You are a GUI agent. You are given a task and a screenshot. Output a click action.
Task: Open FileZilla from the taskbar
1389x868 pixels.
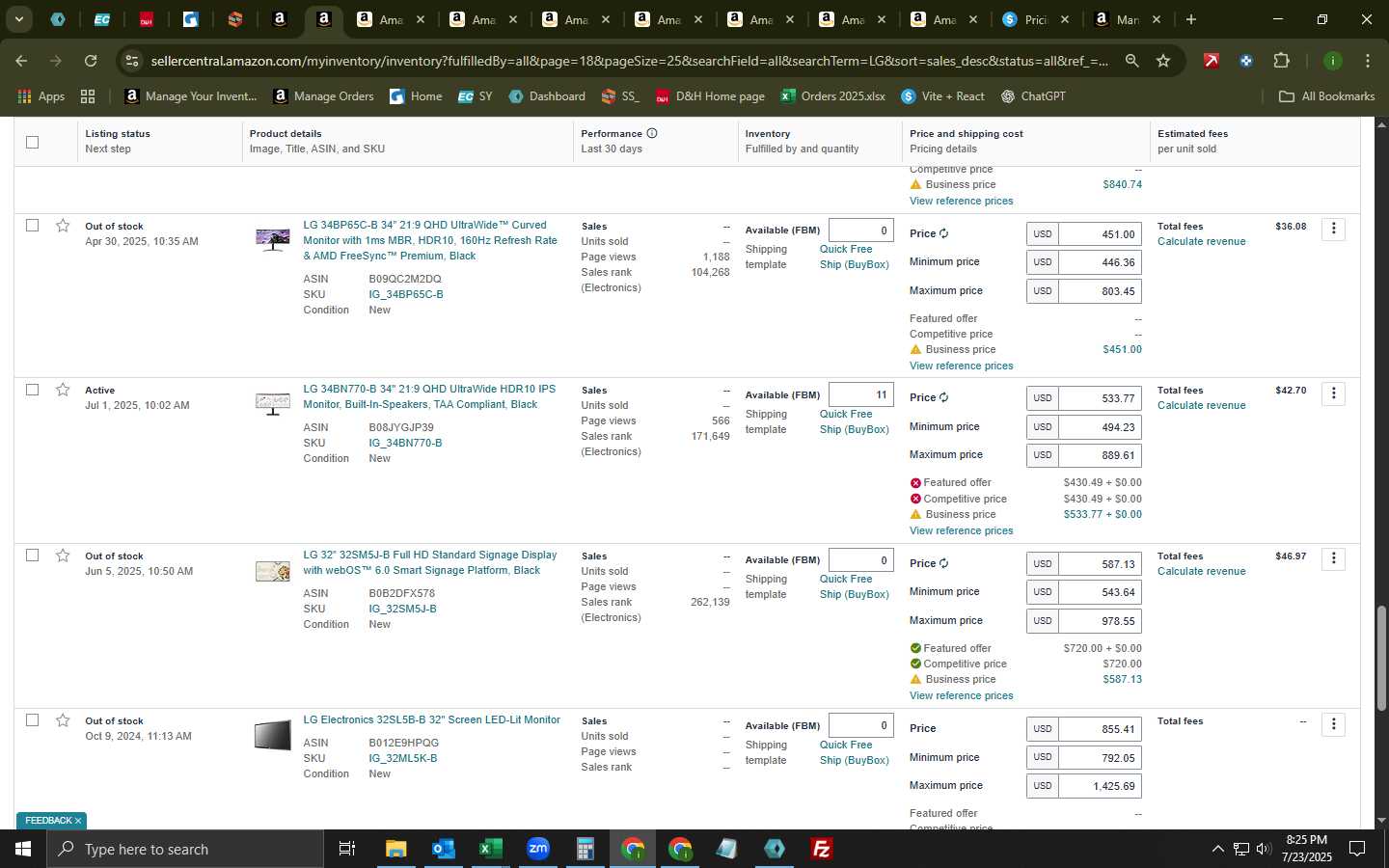pos(822,849)
